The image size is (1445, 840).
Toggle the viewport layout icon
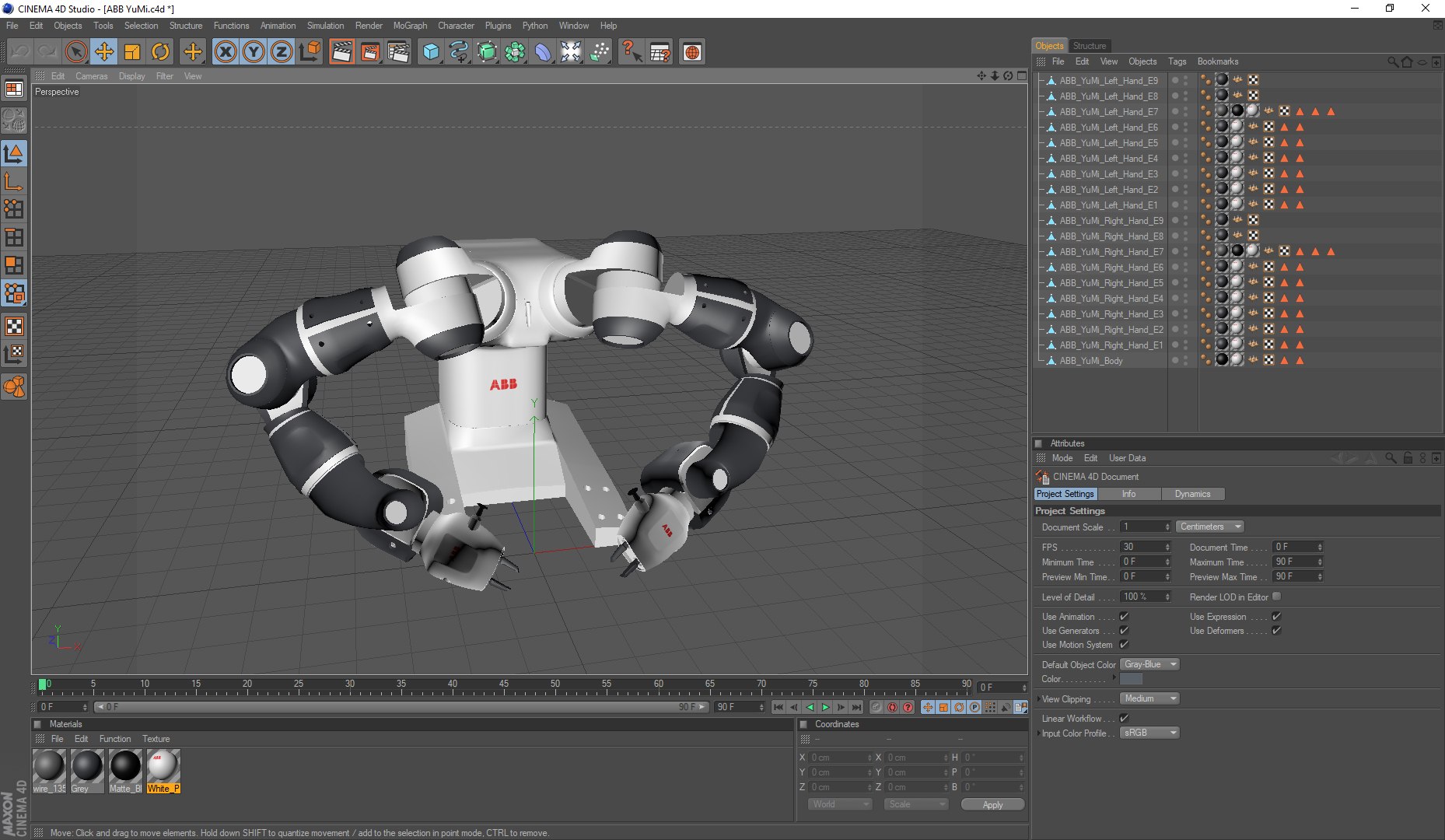(x=14, y=89)
